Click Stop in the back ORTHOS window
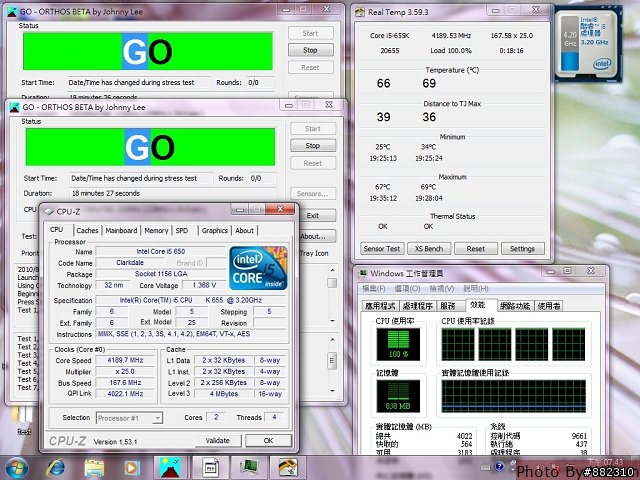Viewport: 640px width, 480px height. click(x=311, y=50)
